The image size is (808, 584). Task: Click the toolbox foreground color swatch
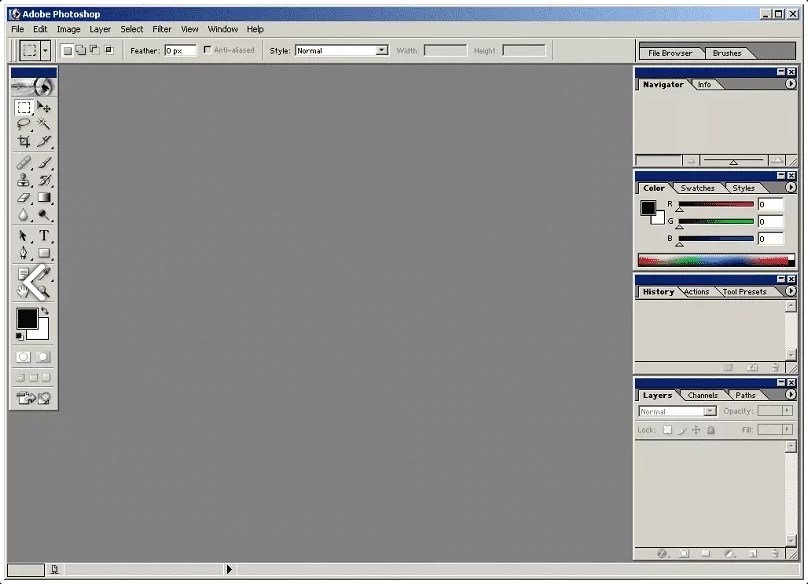pyautogui.click(x=27, y=319)
